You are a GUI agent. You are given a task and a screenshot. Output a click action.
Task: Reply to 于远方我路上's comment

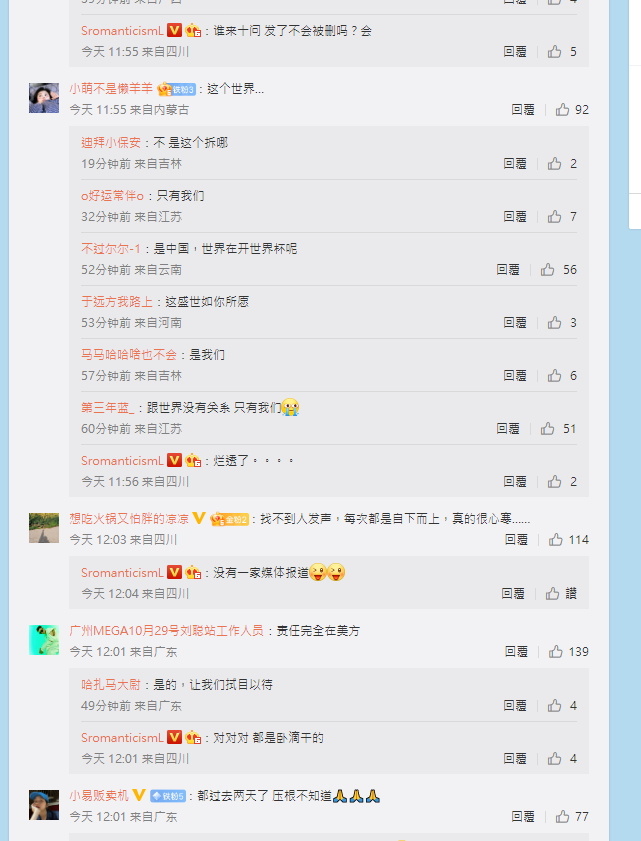pyautogui.click(x=515, y=322)
